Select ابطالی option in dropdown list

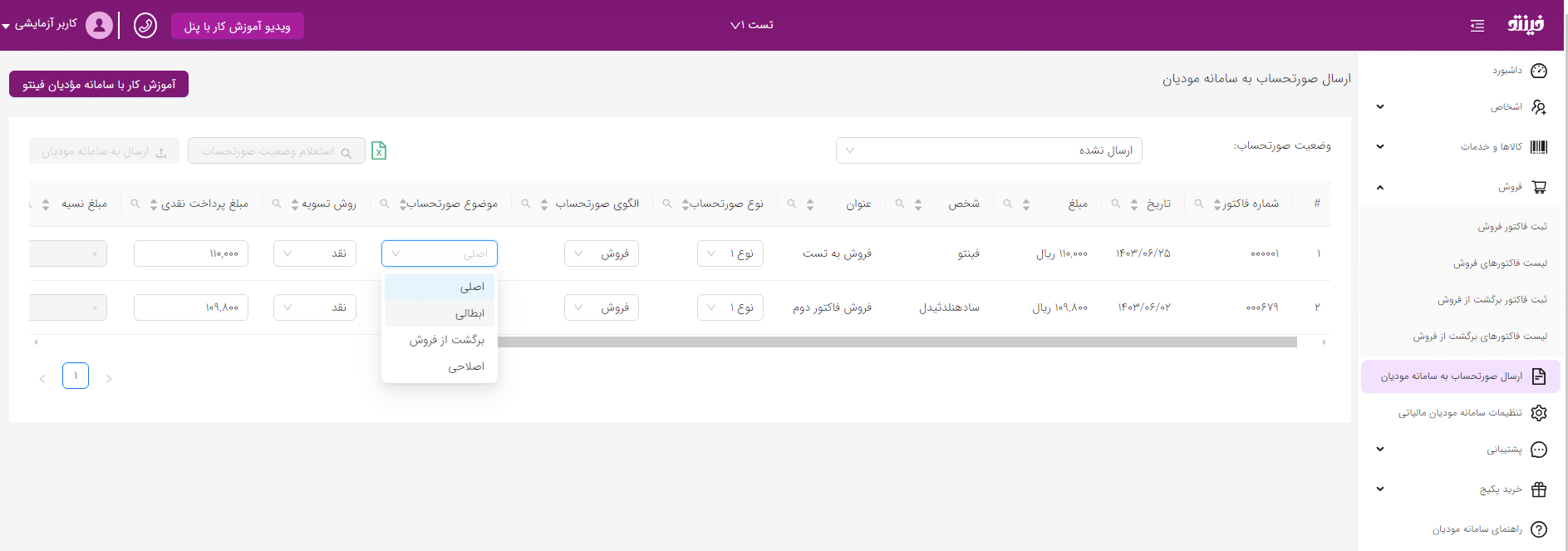coord(440,313)
